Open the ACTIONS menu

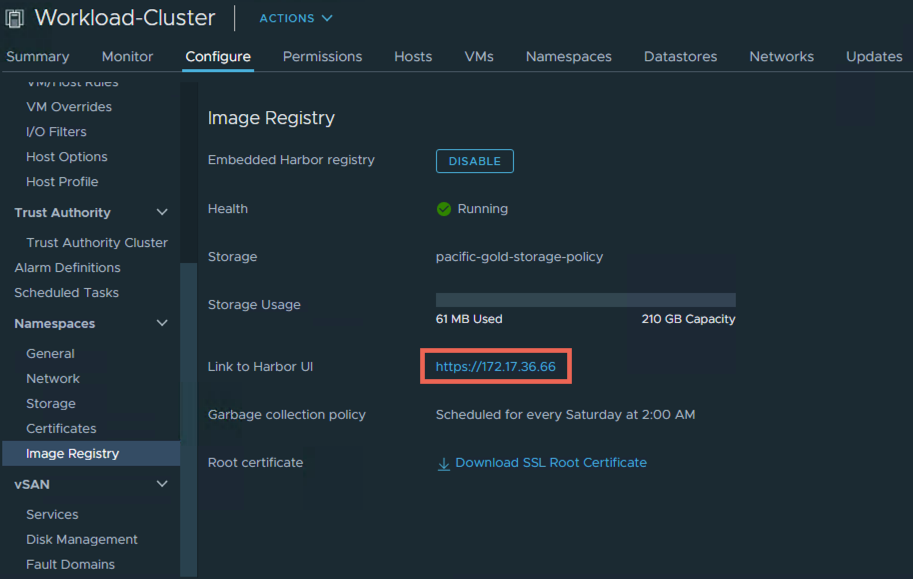pos(295,17)
